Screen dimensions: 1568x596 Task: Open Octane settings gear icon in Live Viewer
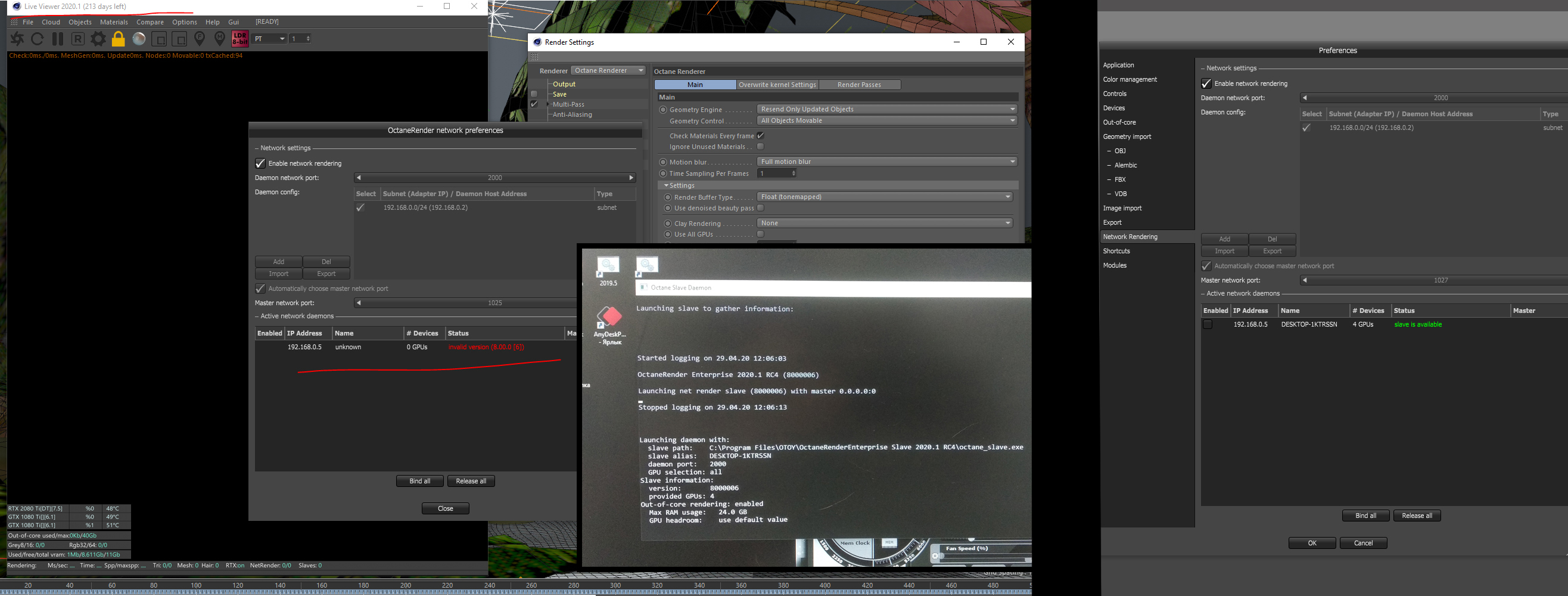(x=98, y=39)
